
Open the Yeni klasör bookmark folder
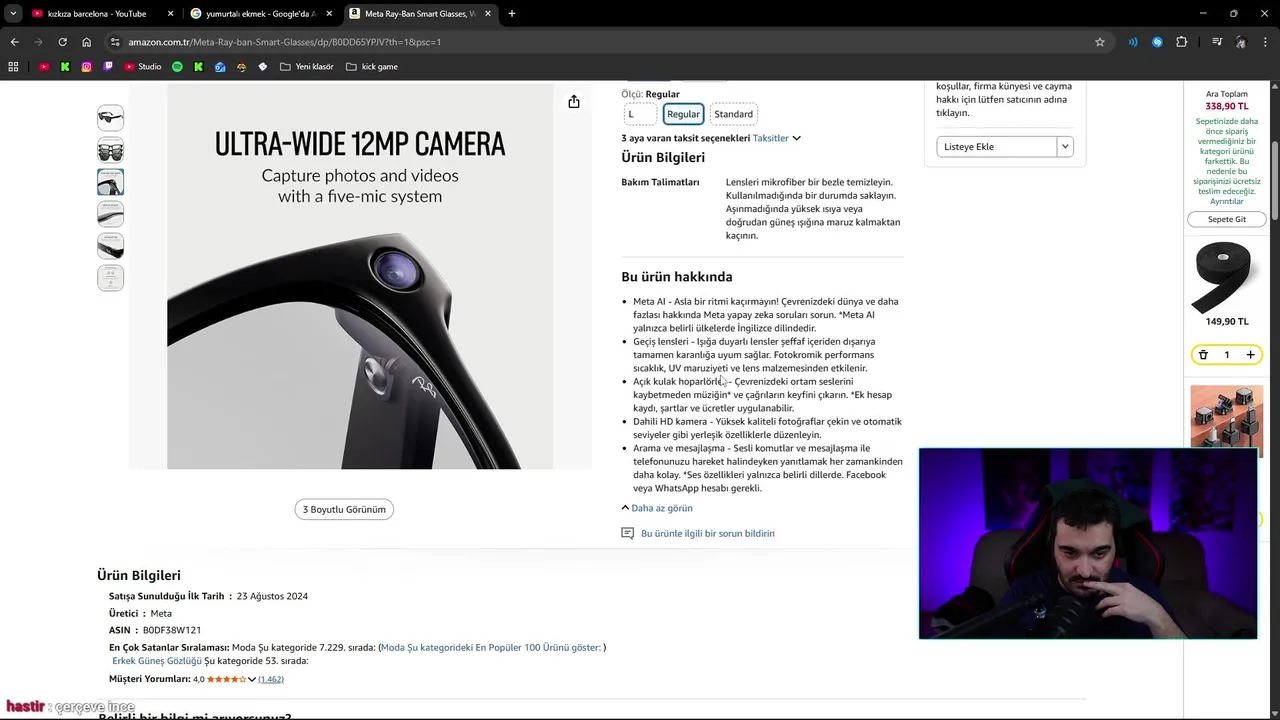click(307, 67)
